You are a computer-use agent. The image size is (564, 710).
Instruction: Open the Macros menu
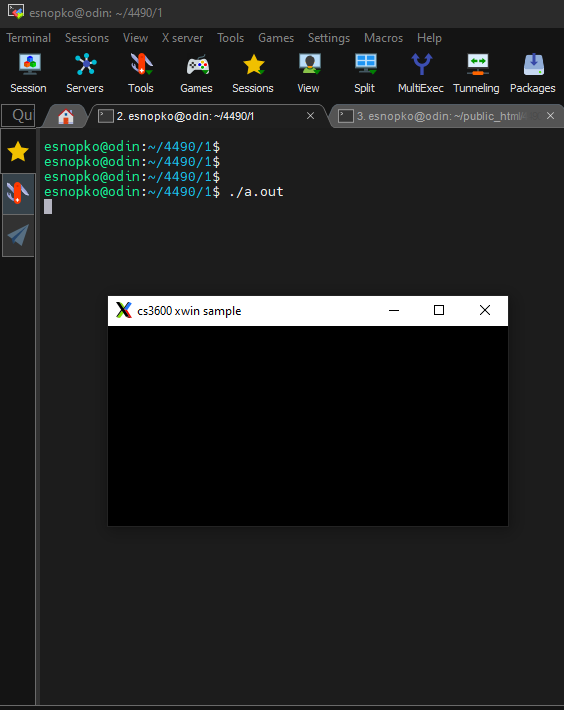[x=383, y=38]
